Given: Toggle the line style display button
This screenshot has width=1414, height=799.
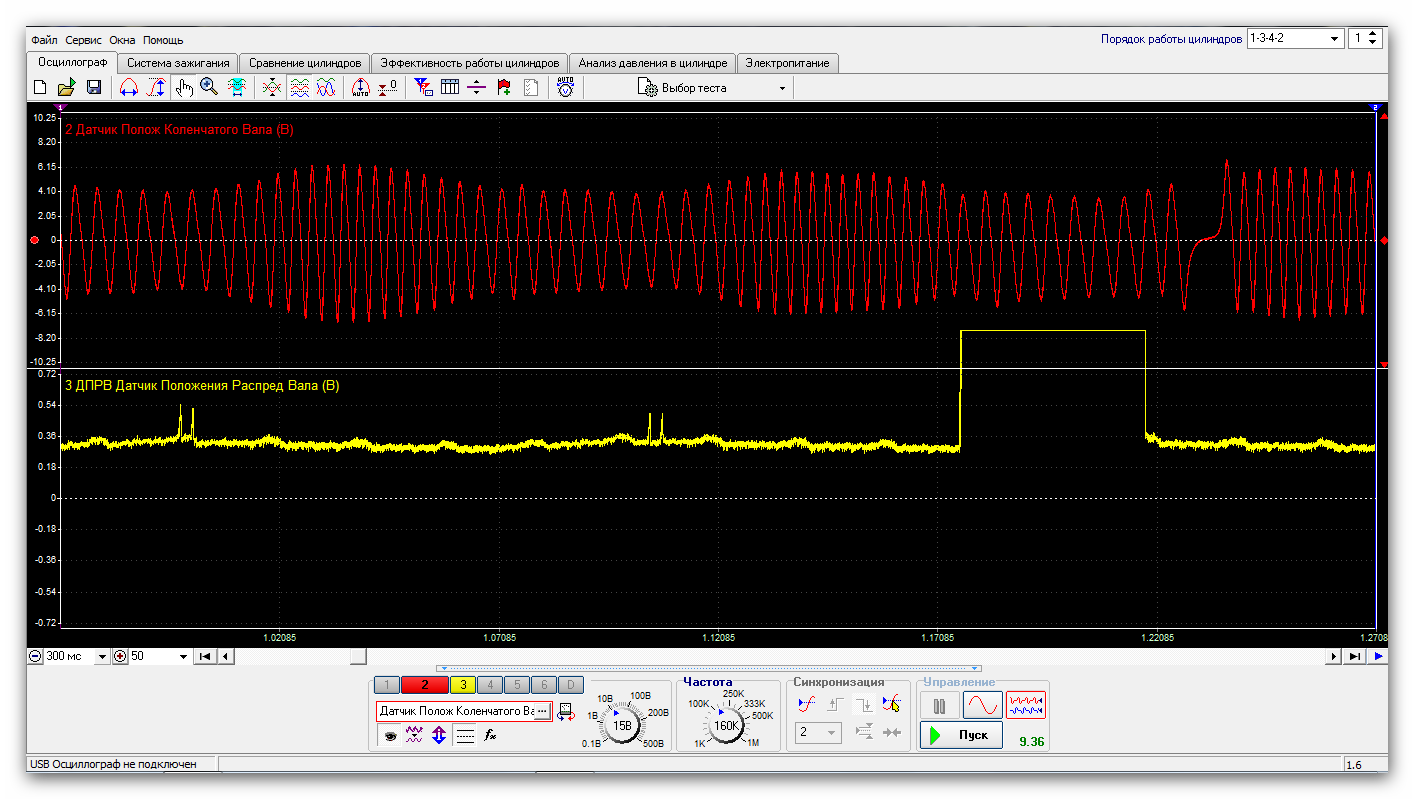Looking at the screenshot, I should coord(464,735).
